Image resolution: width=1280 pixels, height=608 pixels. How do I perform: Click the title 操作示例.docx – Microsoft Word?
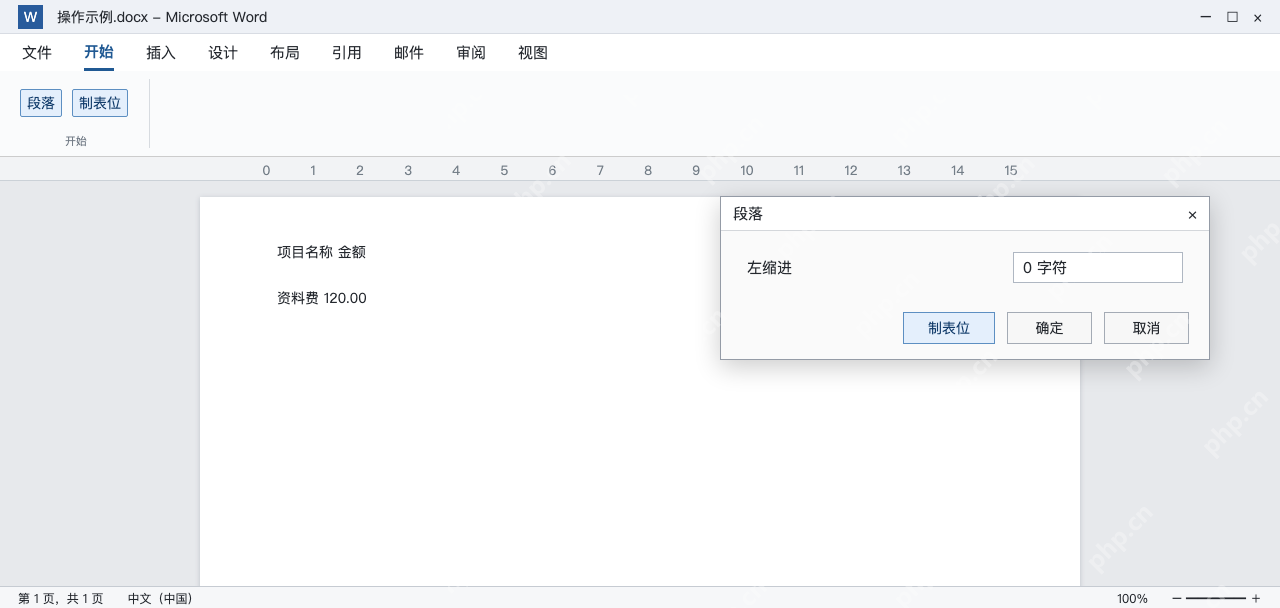(162, 17)
